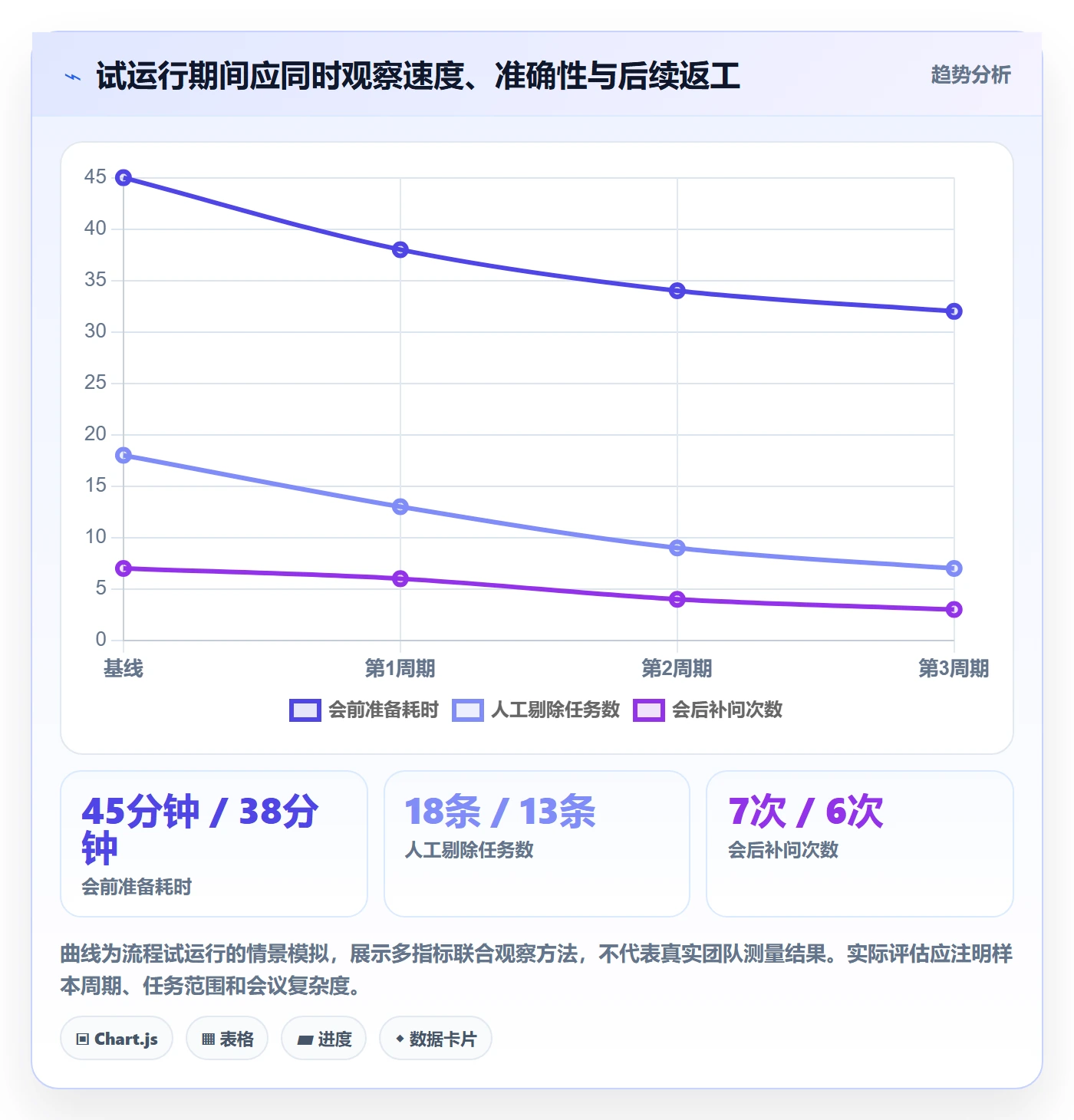The width and height of the screenshot is (1074, 1120).
Task: Click the 第1周期 x-axis label
Action: coord(400,669)
